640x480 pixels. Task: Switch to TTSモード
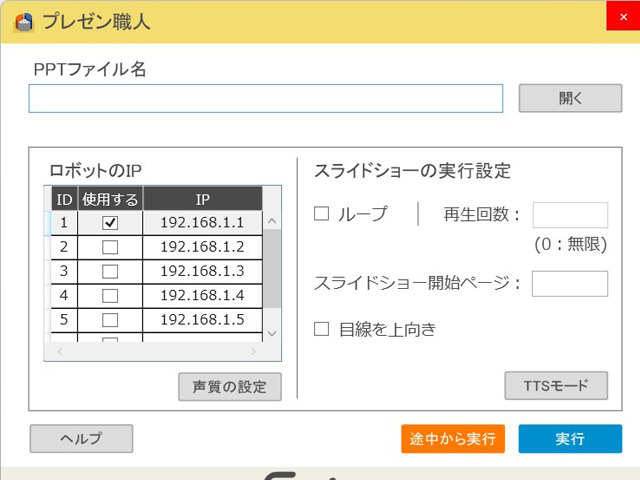pos(556,385)
